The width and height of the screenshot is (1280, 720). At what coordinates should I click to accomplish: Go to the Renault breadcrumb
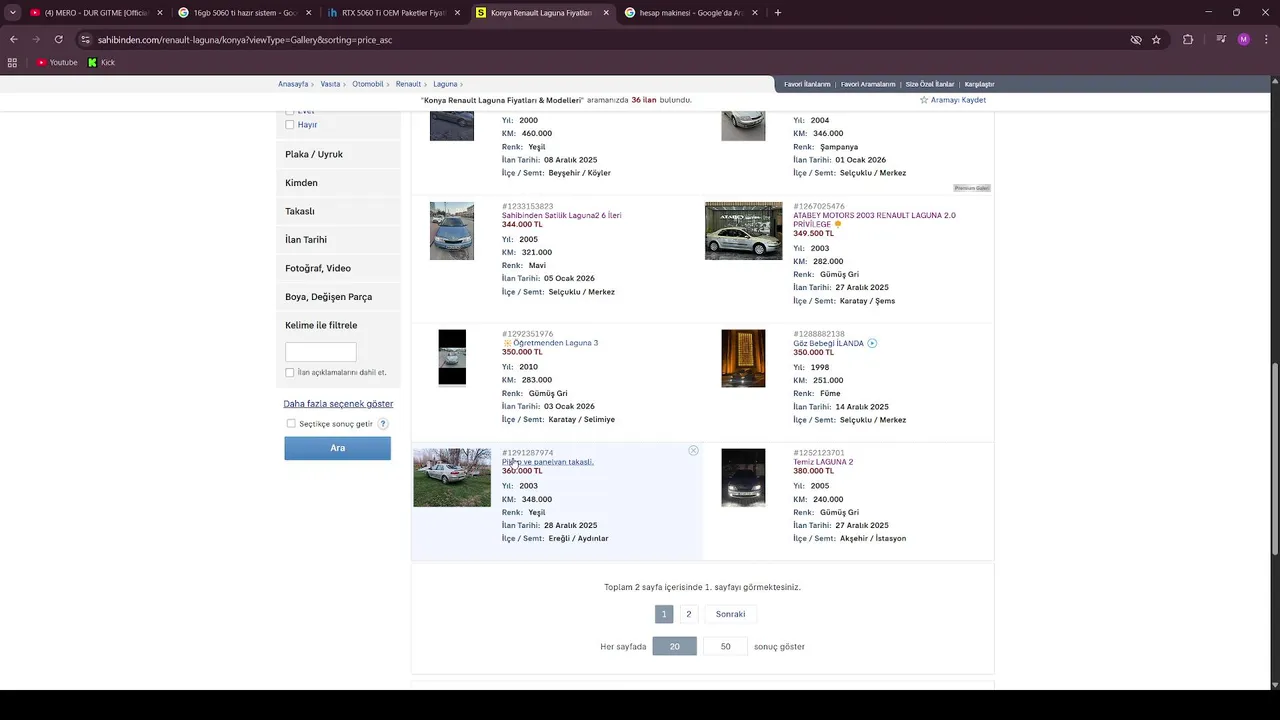[x=408, y=84]
